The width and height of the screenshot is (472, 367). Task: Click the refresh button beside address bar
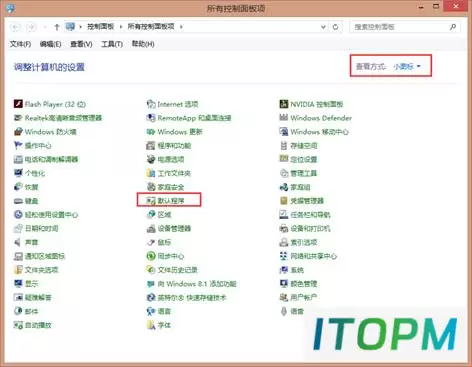[335, 27]
